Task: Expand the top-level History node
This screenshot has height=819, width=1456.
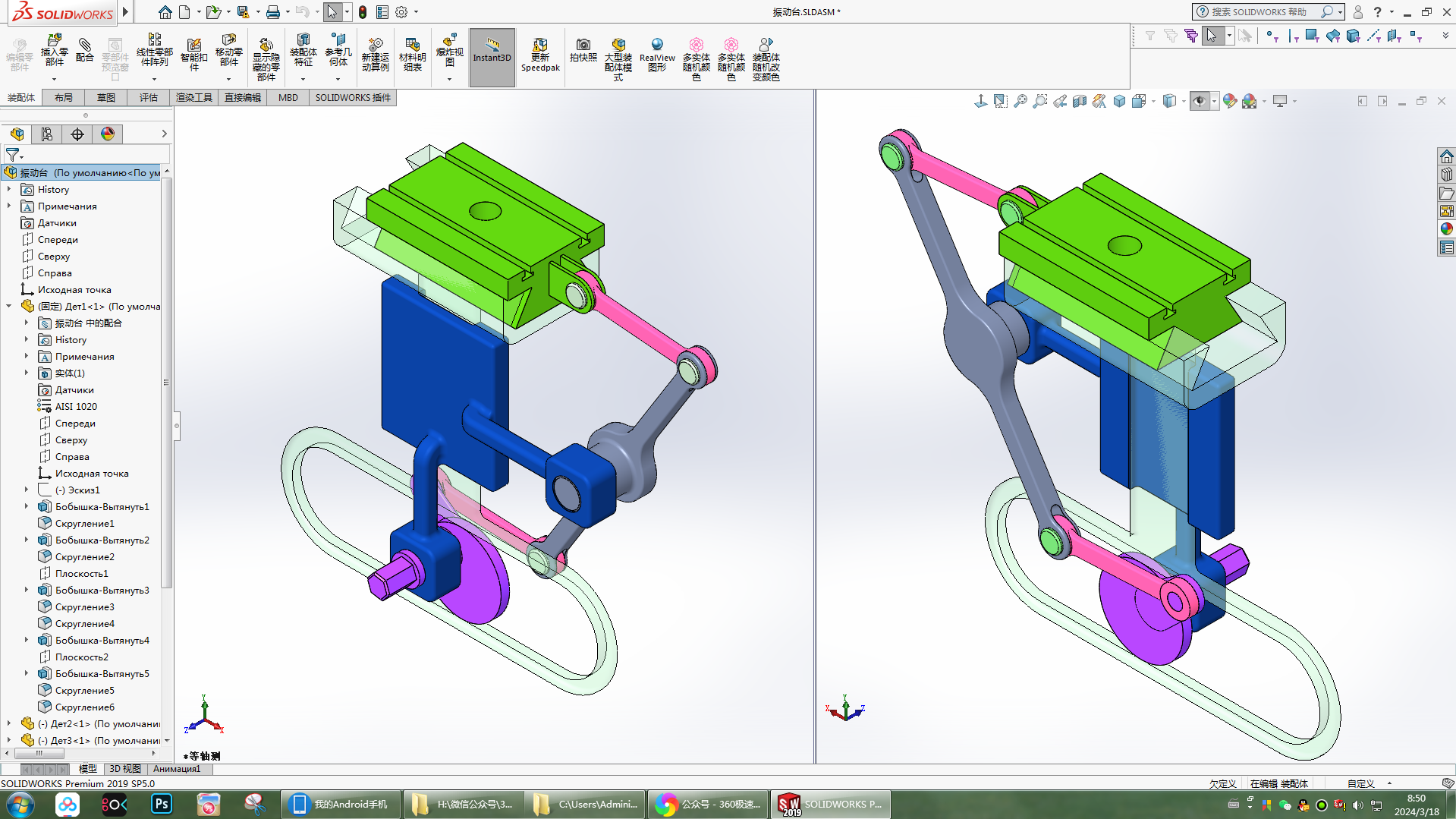Action: [x=9, y=190]
